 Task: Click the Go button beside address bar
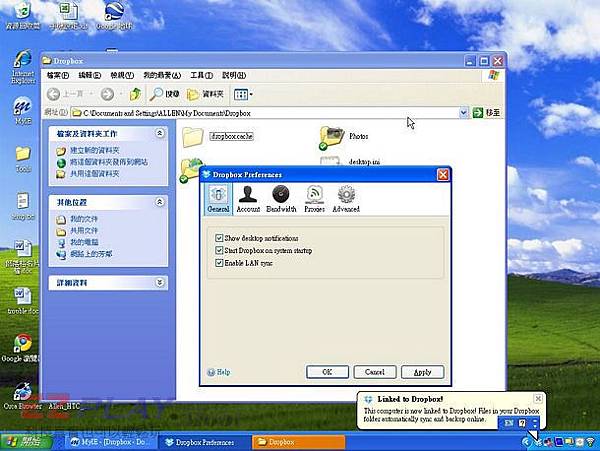click(486, 113)
